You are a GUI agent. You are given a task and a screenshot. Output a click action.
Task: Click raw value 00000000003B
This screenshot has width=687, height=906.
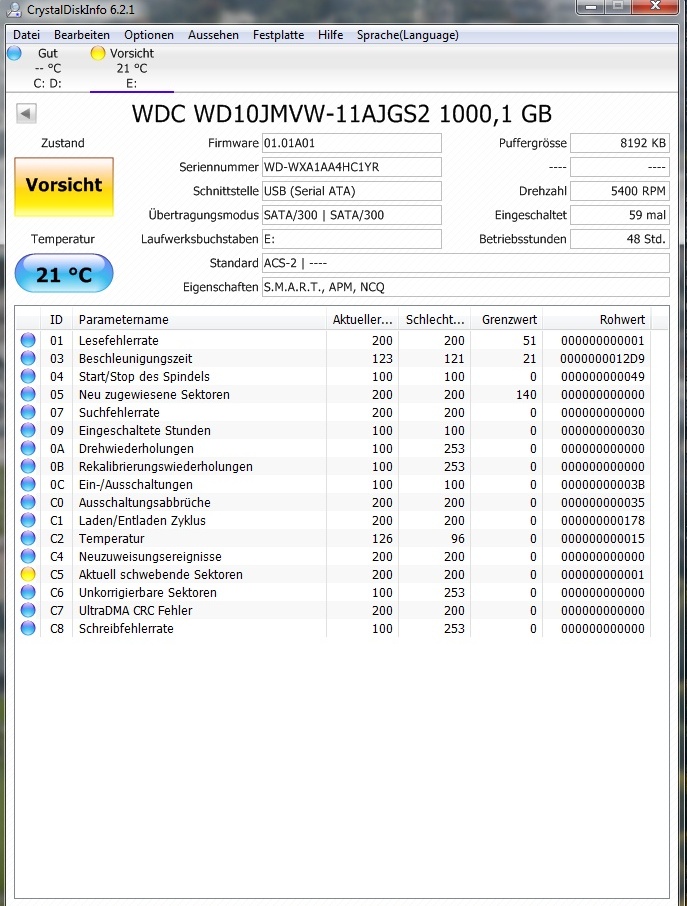[603, 484]
